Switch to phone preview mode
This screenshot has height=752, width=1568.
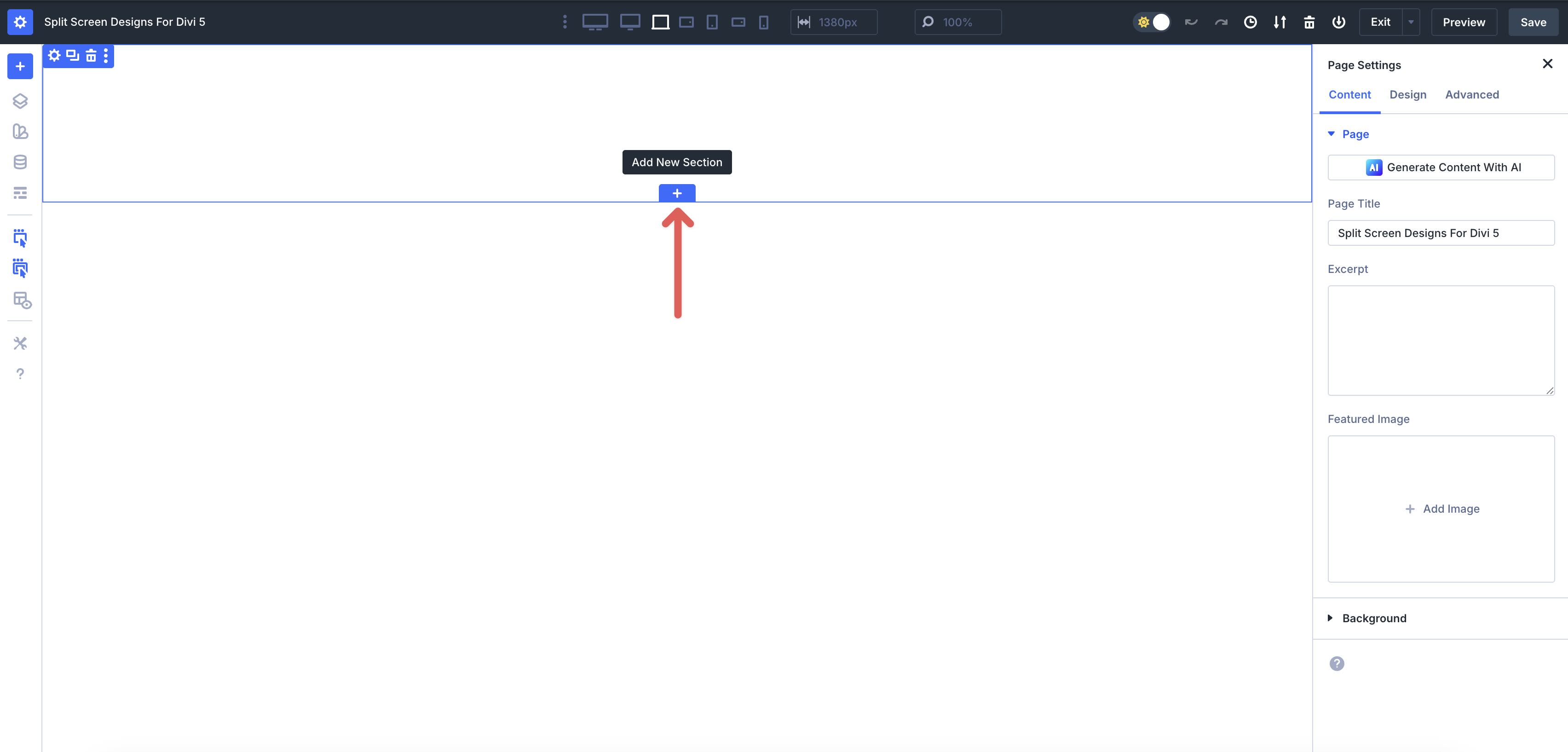click(x=763, y=22)
